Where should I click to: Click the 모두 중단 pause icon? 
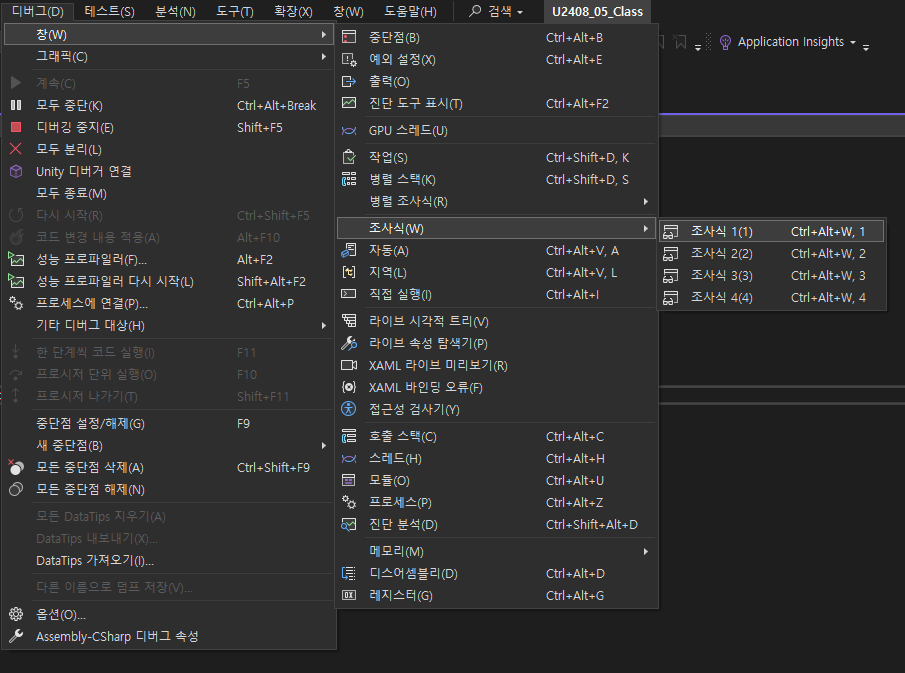pos(16,106)
